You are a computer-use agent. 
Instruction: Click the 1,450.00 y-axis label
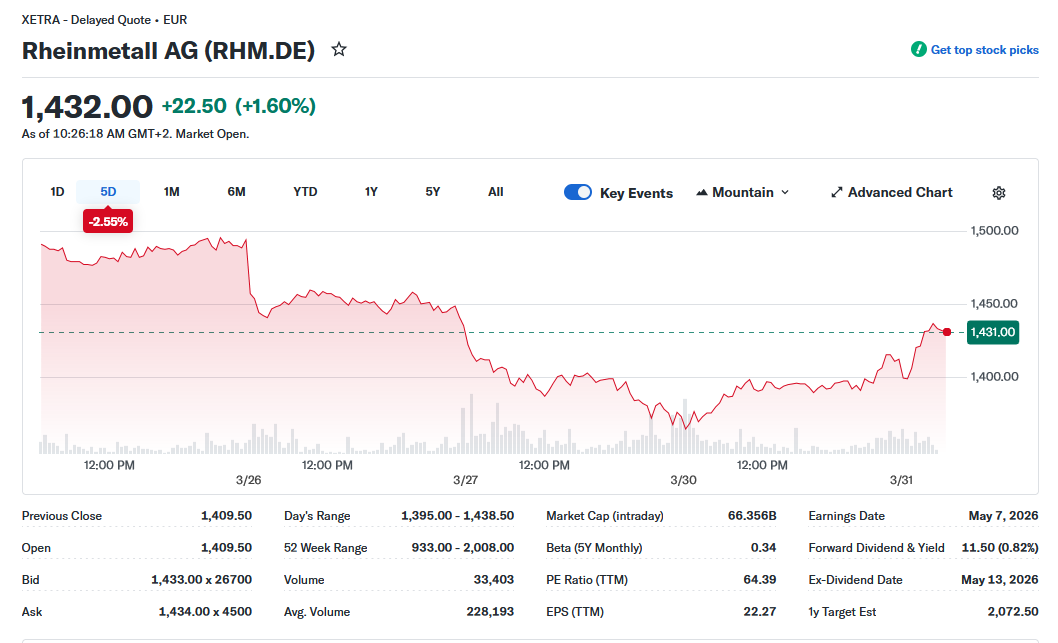(x=995, y=304)
